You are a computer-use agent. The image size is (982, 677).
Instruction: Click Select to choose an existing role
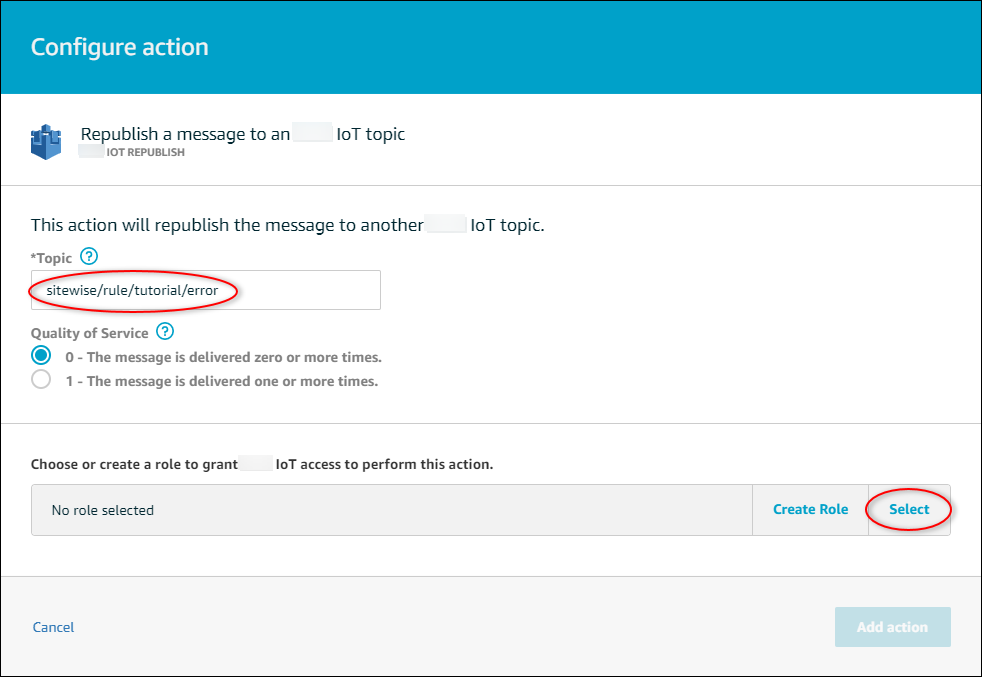pyautogui.click(x=909, y=509)
